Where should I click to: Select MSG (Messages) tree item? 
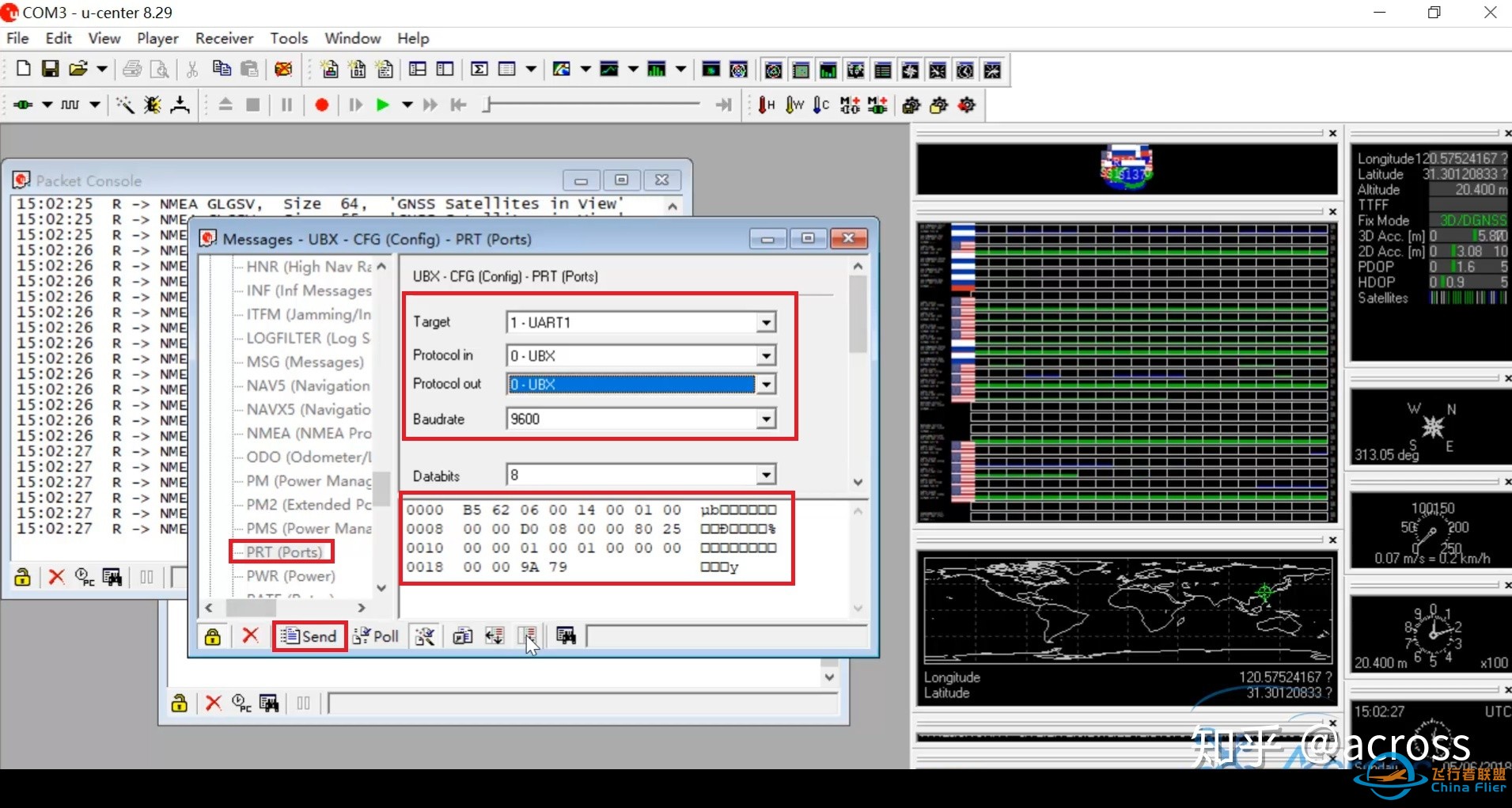click(305, 362)
